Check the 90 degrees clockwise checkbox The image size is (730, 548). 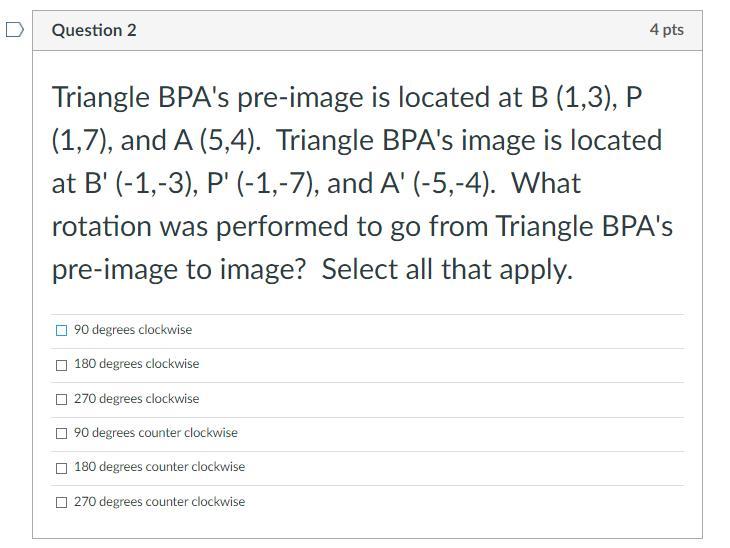pos(61,330)
